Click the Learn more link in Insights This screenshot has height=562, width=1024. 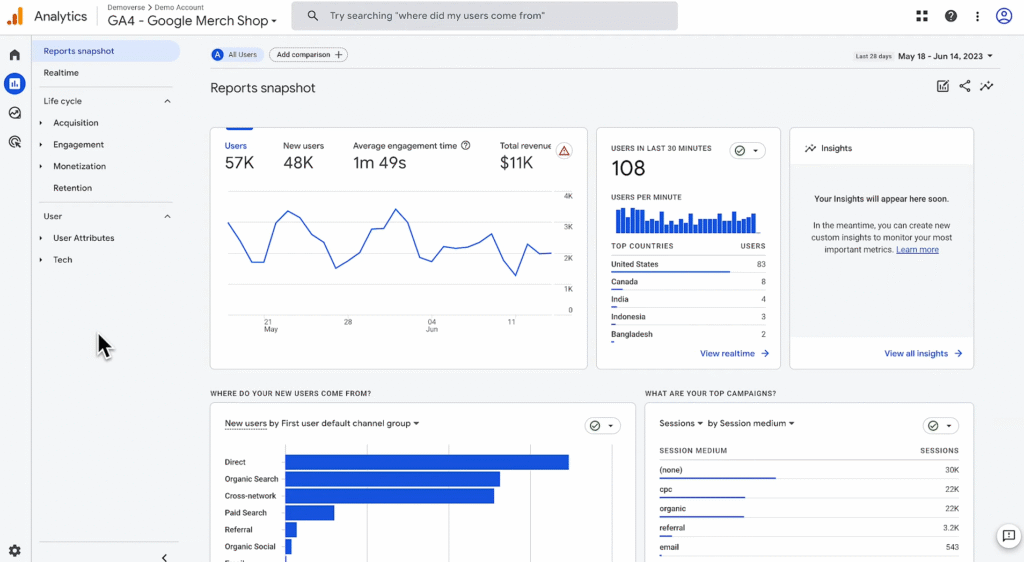click(917, 250)
